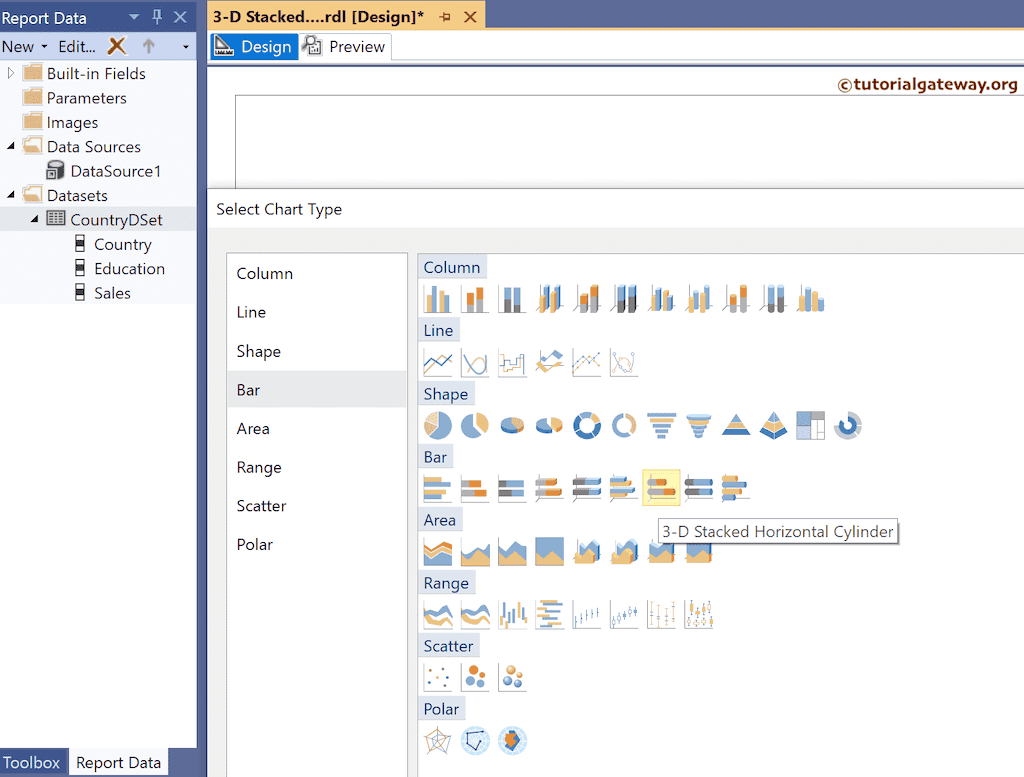Choose the Sunburst chart icon
Screen dimensions: 1024x777
[x=848, y=426]
